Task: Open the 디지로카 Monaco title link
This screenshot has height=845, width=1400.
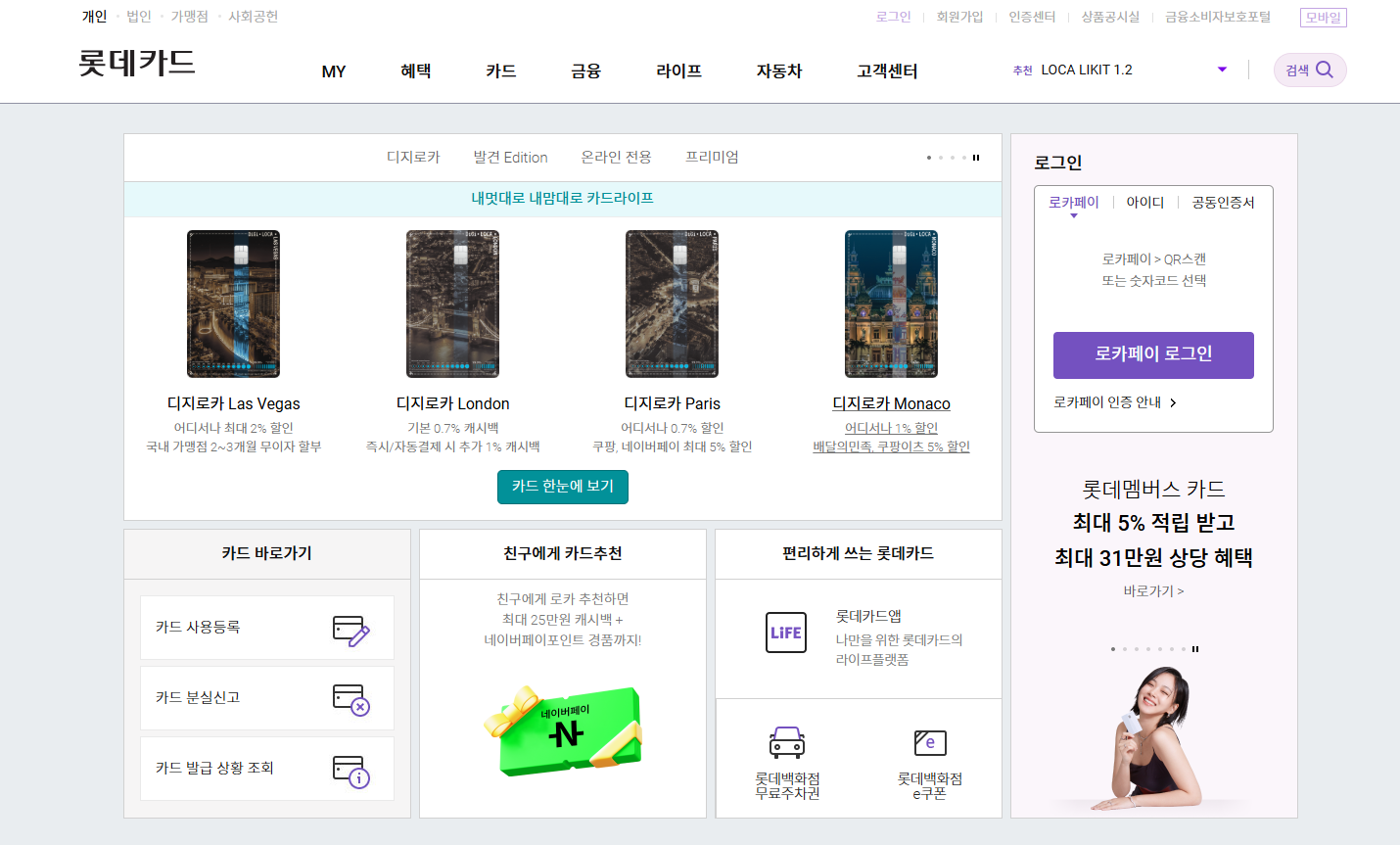Action: [x=891, y=403]
